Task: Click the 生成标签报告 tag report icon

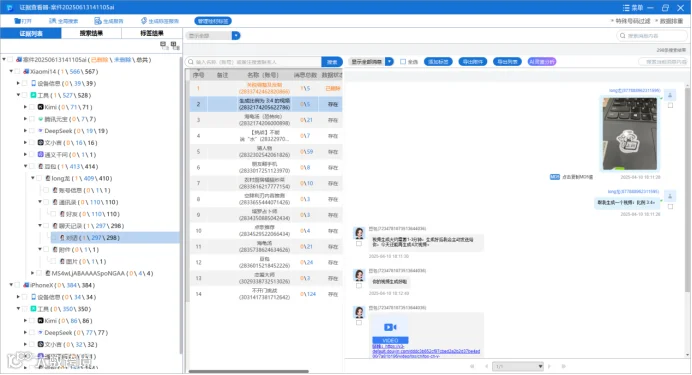Action: coord(143,21)
